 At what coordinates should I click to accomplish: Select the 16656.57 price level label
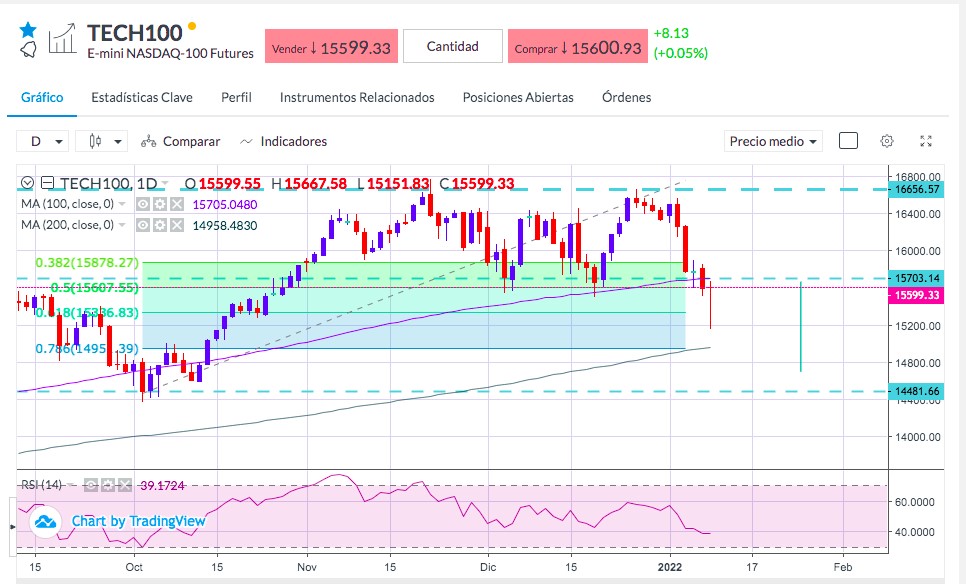(916, 189)
